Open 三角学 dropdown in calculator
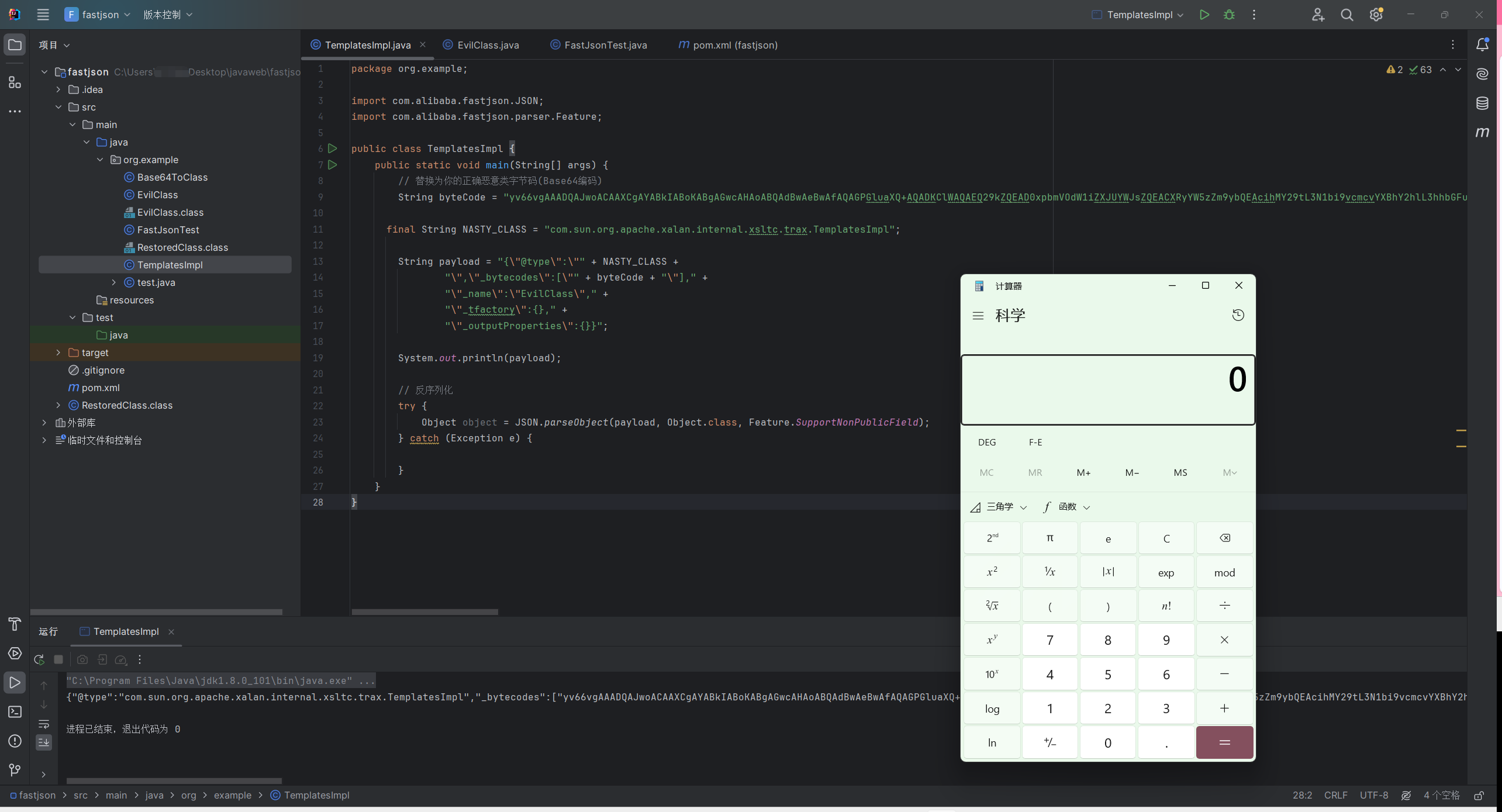1502x812 pixels. (998, 507)
